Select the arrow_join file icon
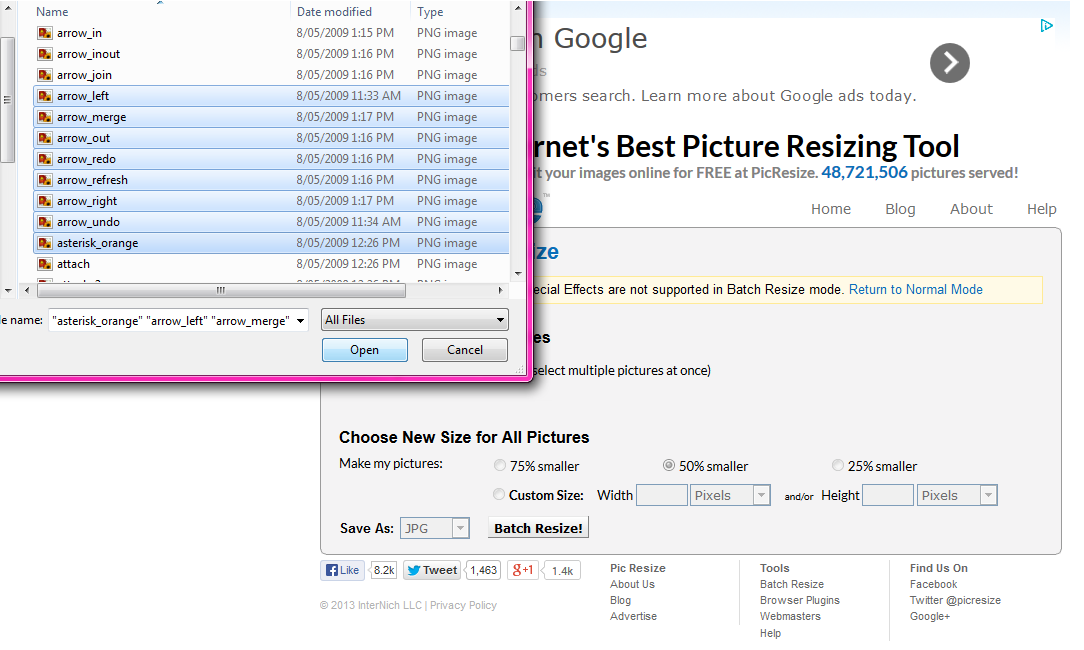Image resolution: width=1084 pixels, height=650 pixels. (x=45, y=75)
